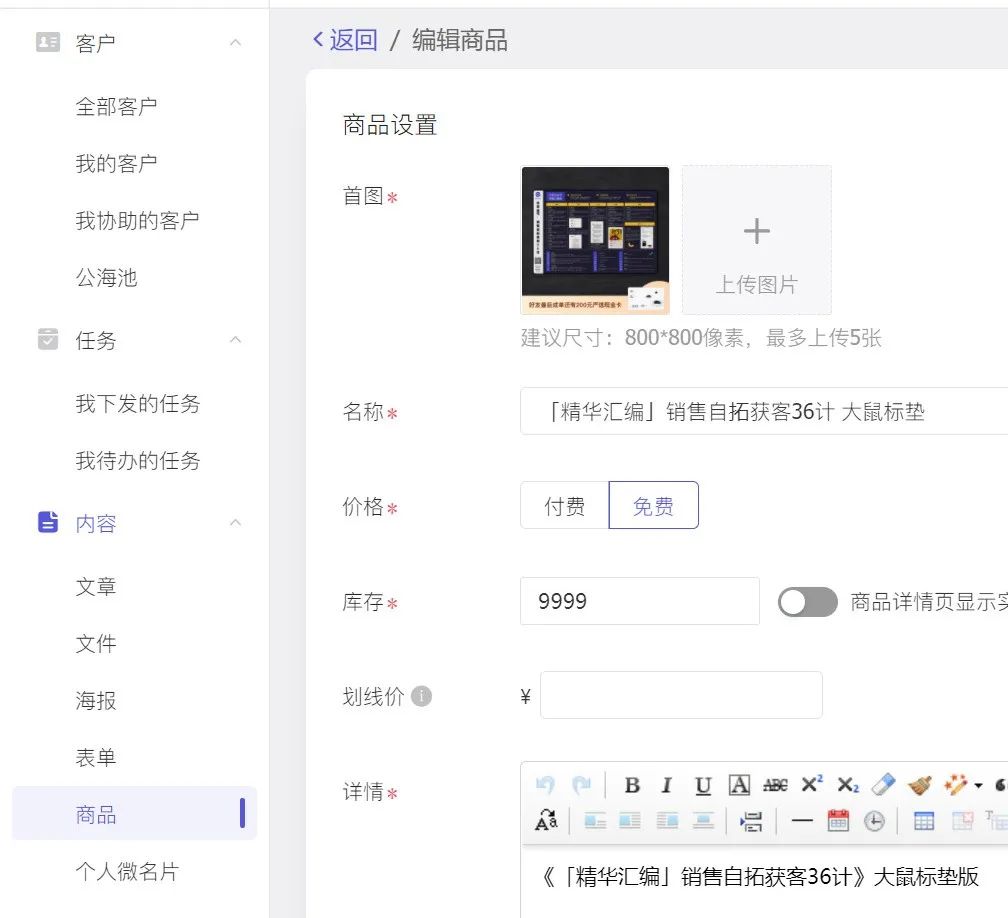Insert current time via the clock icon

(874, 822)
